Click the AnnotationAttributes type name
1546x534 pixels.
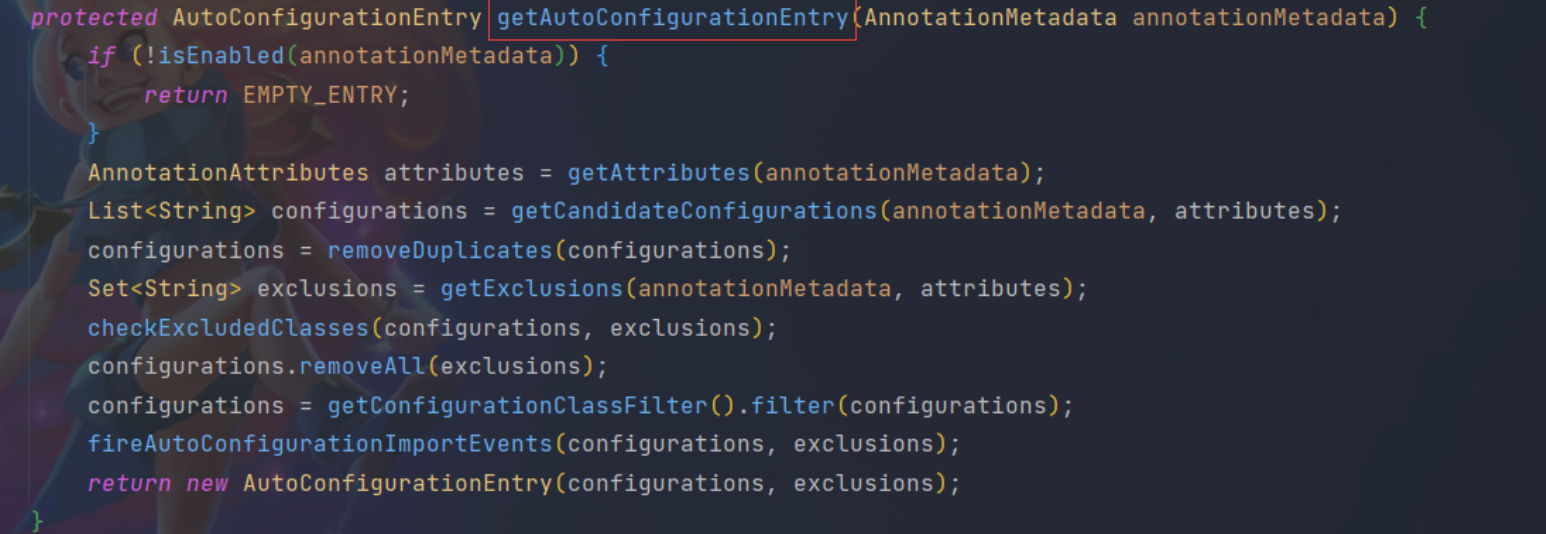tap(229, 173)
